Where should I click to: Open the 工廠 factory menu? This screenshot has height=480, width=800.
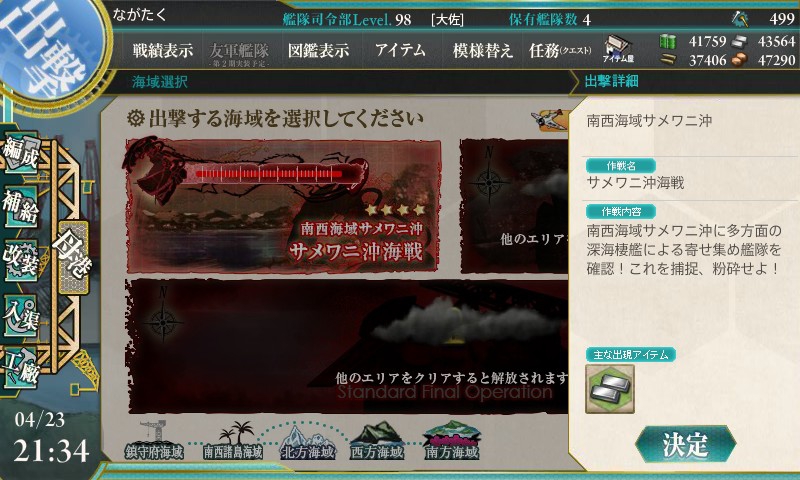click(21, 368)
